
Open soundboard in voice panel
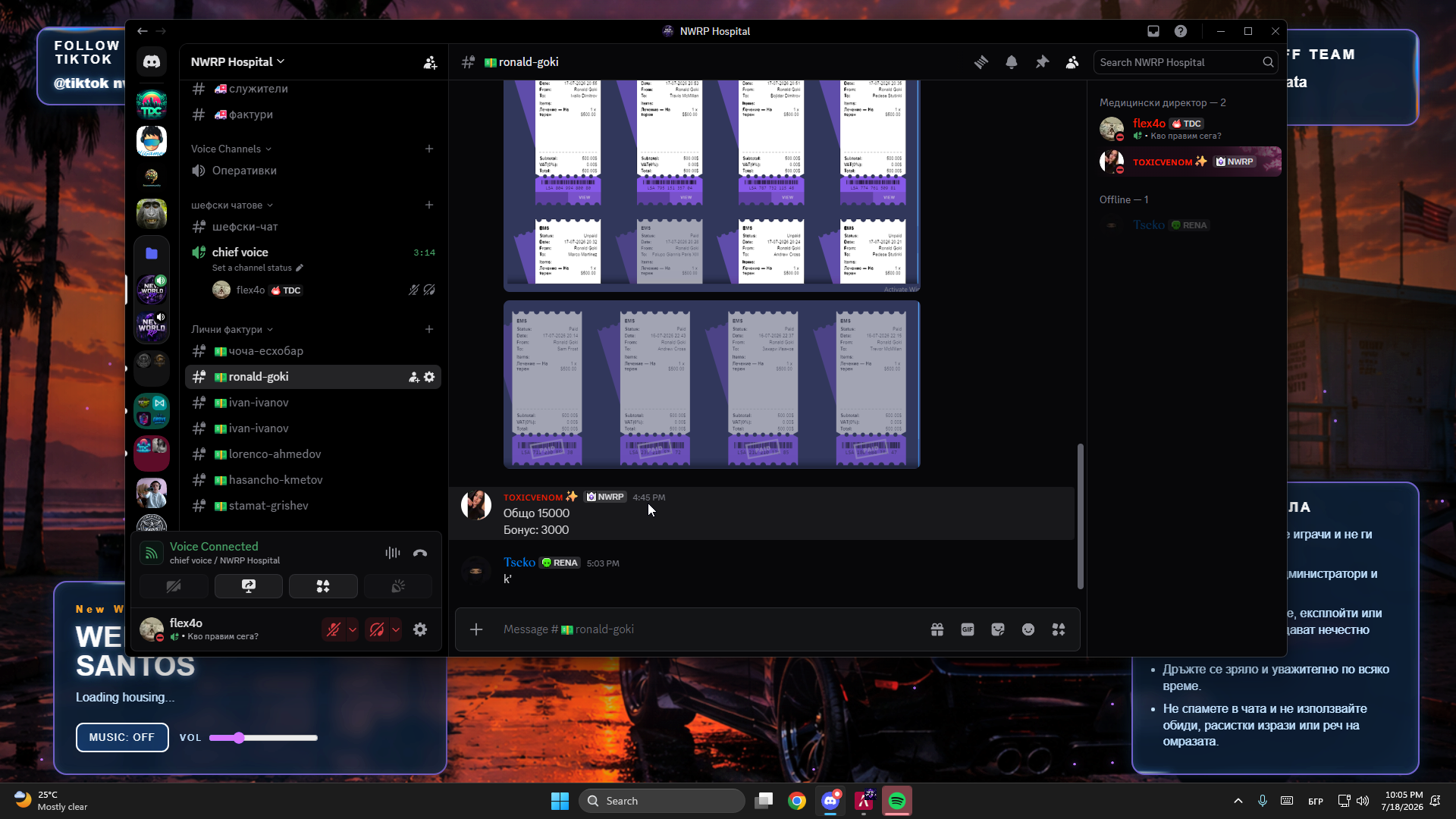pos(398,586)
